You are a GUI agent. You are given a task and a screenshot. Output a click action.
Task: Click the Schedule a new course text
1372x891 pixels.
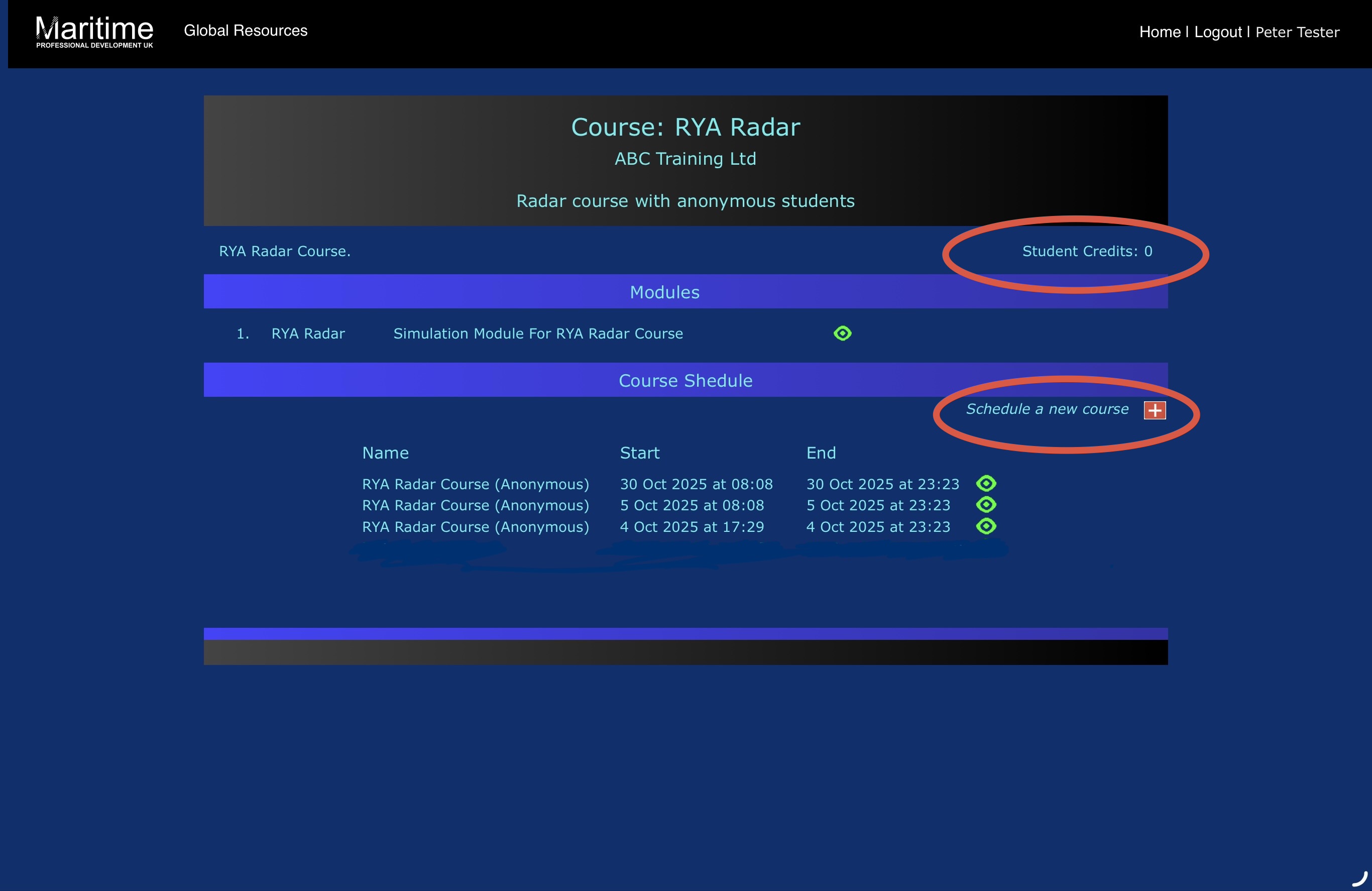pos(1047,409)
